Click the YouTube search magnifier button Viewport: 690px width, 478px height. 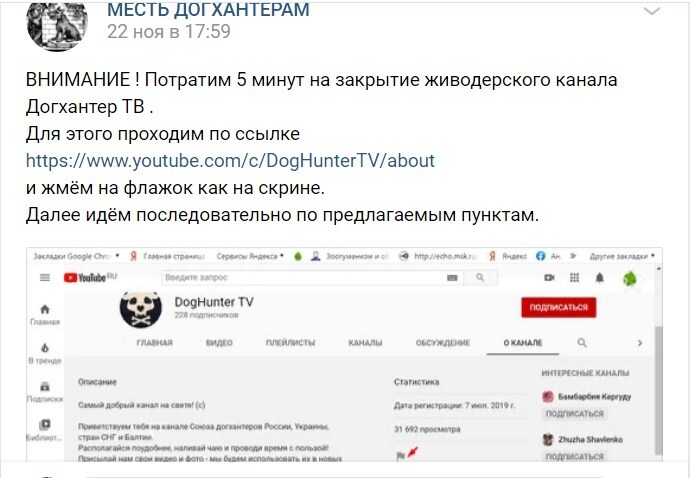coord(481,277)
